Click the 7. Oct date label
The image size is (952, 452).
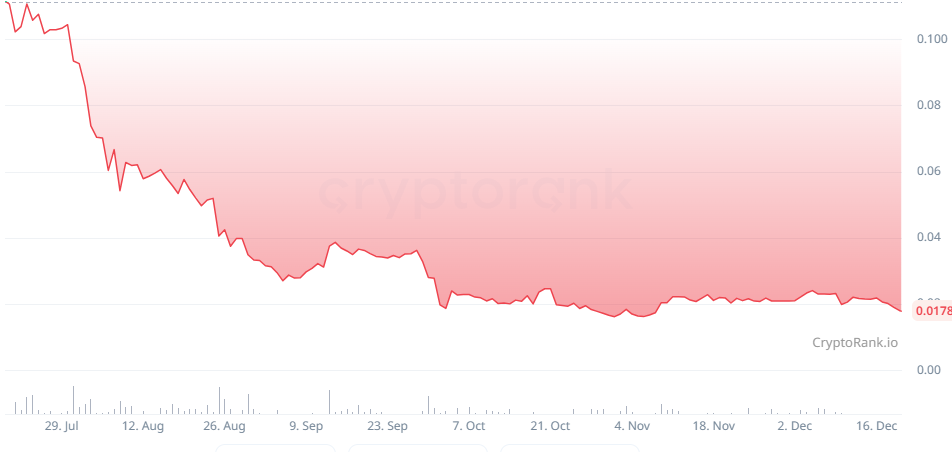click(x=469, y=426)
